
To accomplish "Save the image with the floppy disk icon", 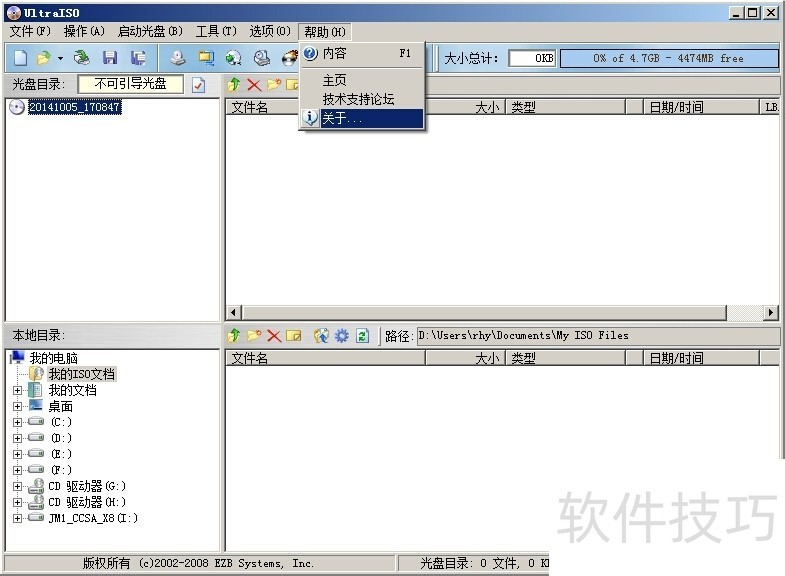I will pyautogui.click(x=110, y=58).
